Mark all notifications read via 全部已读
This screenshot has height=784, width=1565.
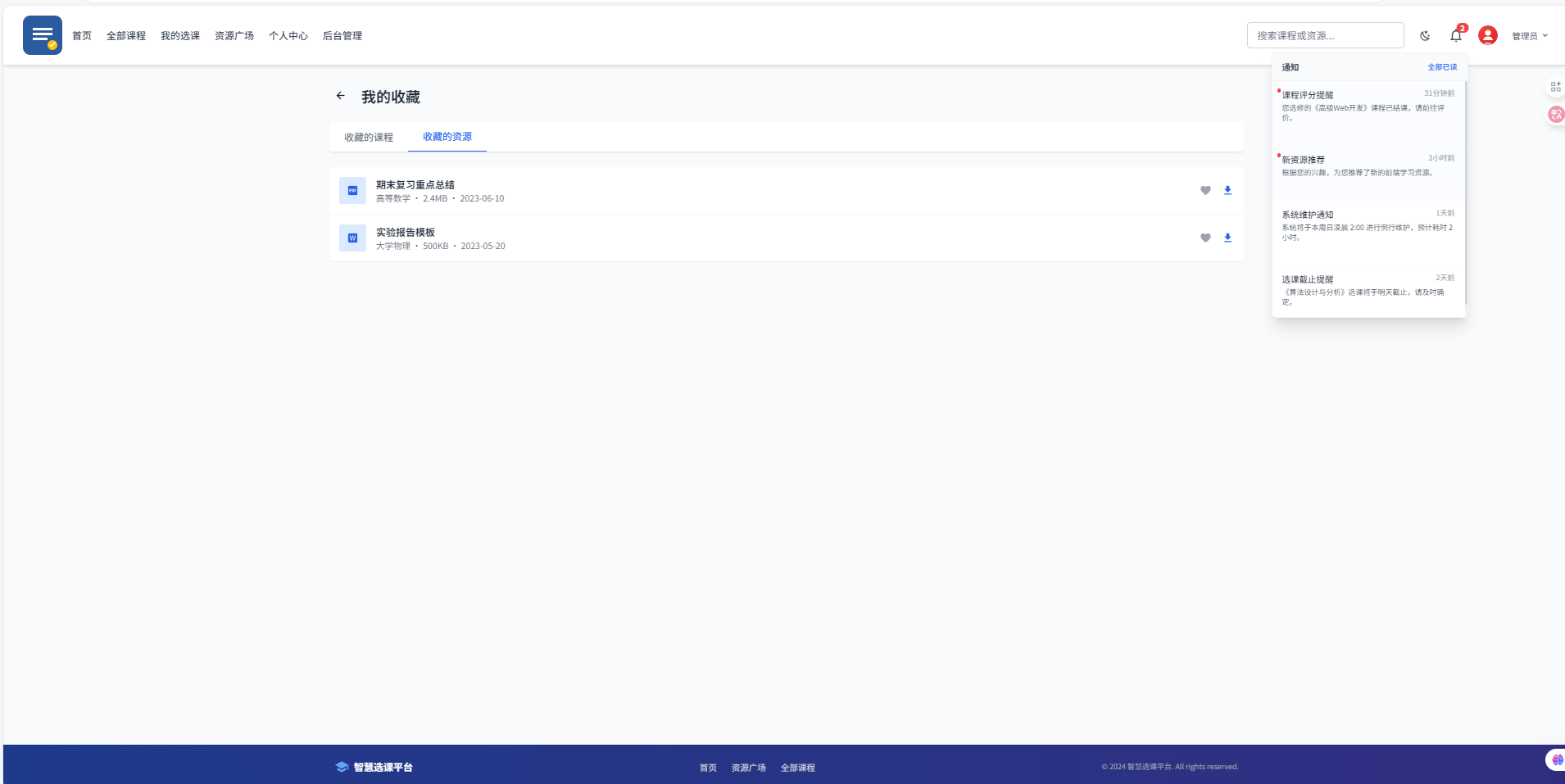click(1442, 67)
